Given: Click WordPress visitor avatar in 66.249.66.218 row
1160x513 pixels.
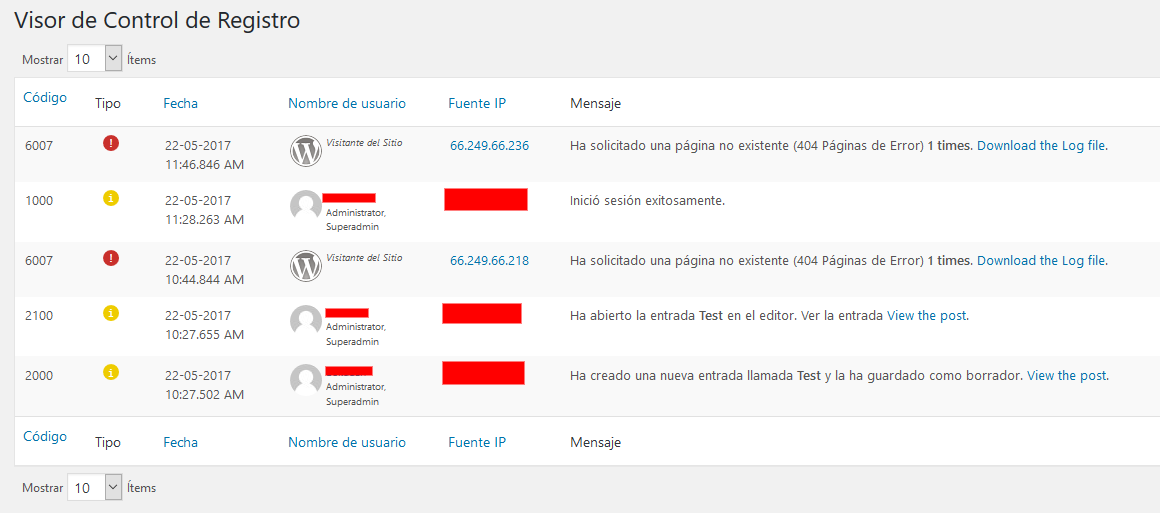Looking at the screenshot, I should coord(306,266).
